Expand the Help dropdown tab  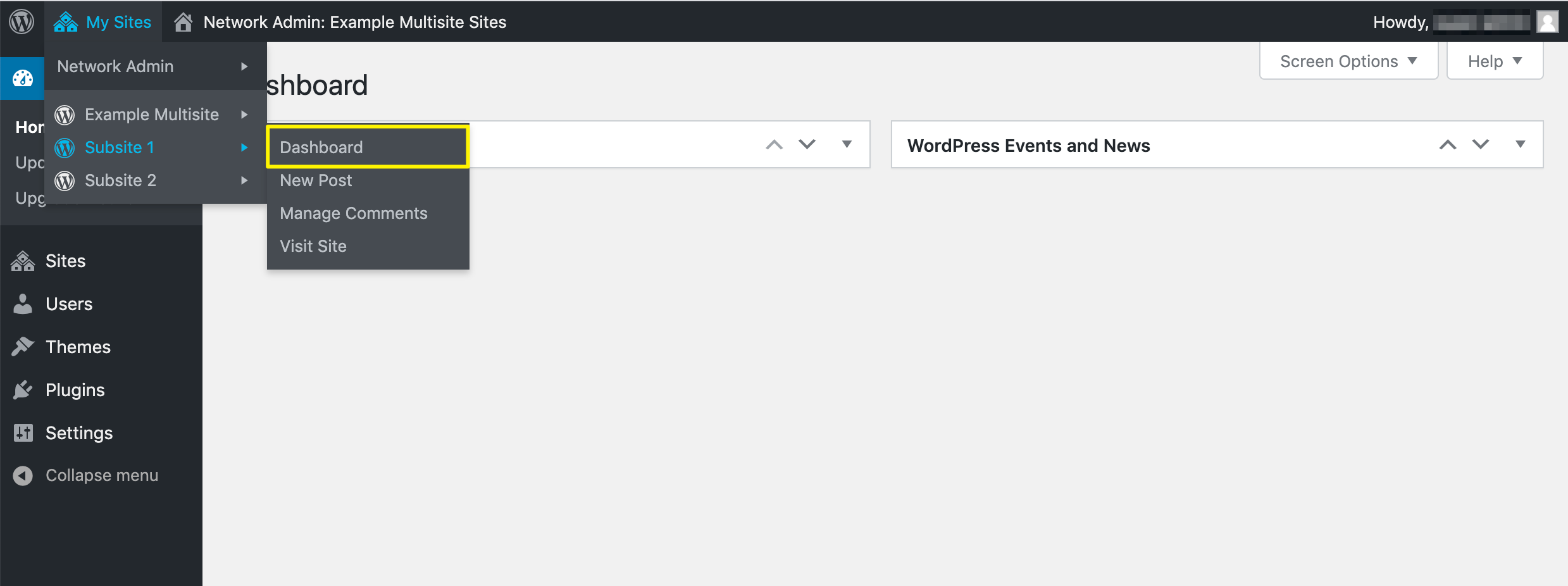(1495, 61)
